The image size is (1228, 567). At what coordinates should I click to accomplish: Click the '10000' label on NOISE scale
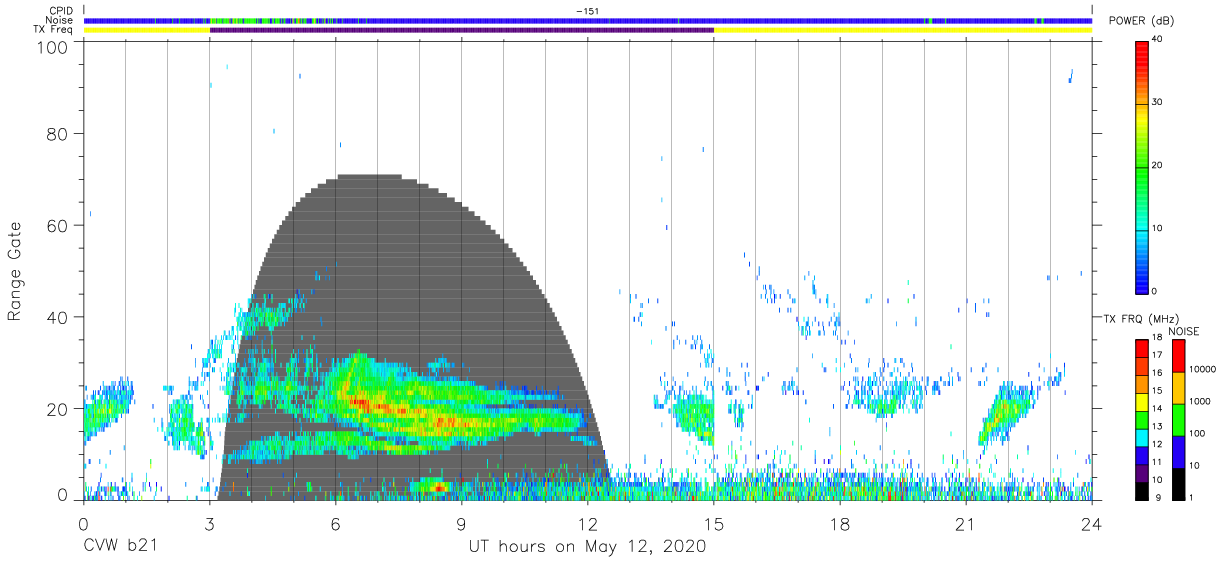click(1203, 369)
